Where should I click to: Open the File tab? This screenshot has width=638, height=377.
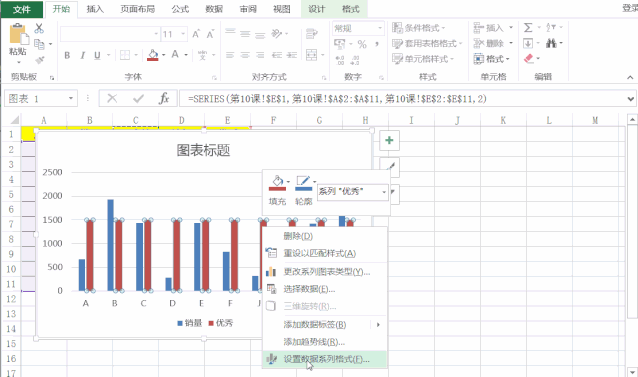22,9
